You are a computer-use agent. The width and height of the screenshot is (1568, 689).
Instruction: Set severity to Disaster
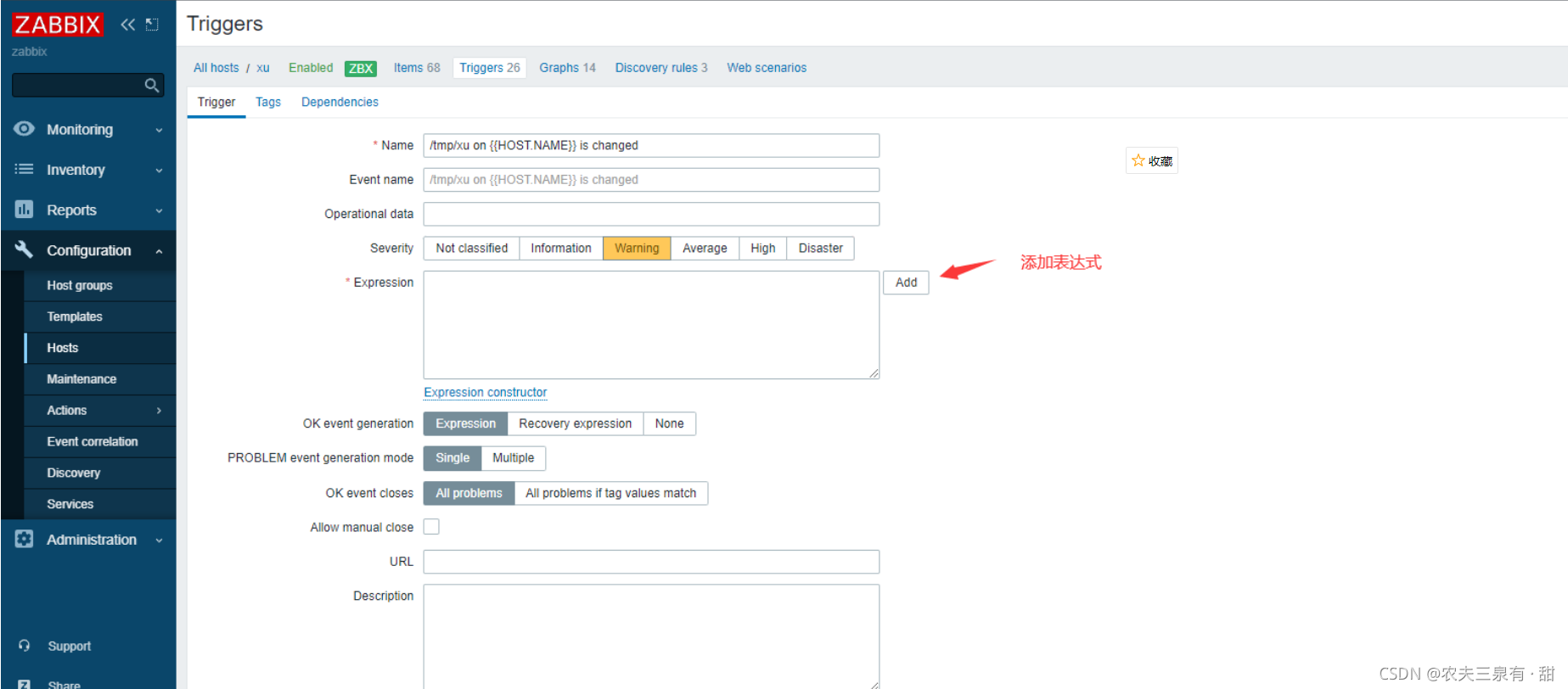click(x=820, y=249)
